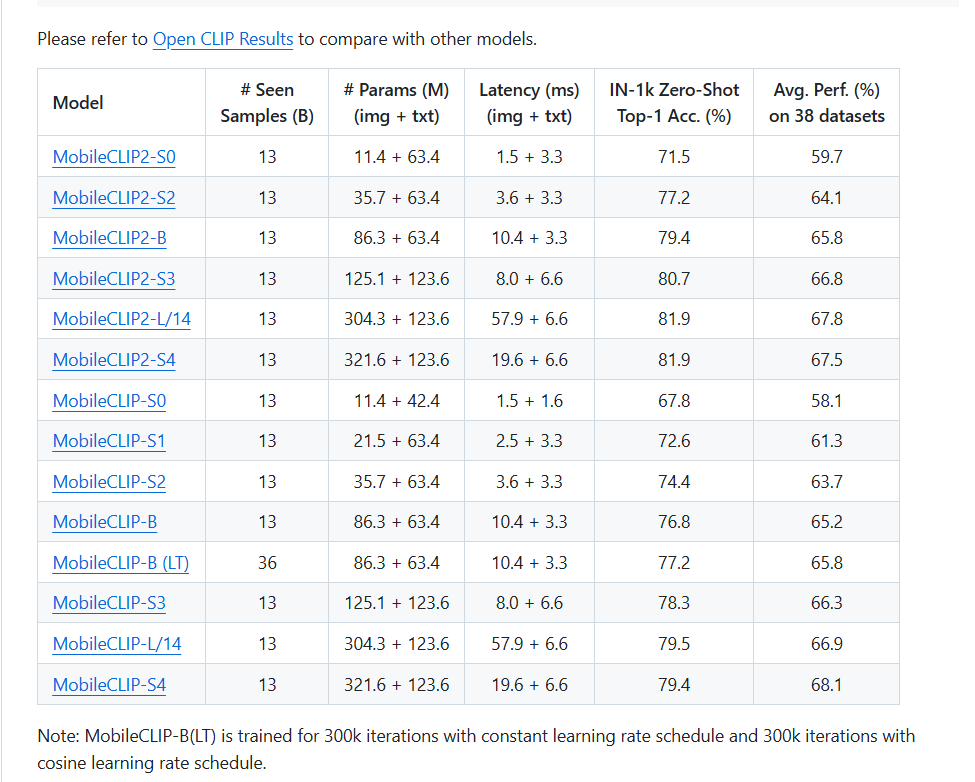Viewport: 975px width, 782px height.
Task: Click the Latency (ms) column header
Action: click(529, 103)
